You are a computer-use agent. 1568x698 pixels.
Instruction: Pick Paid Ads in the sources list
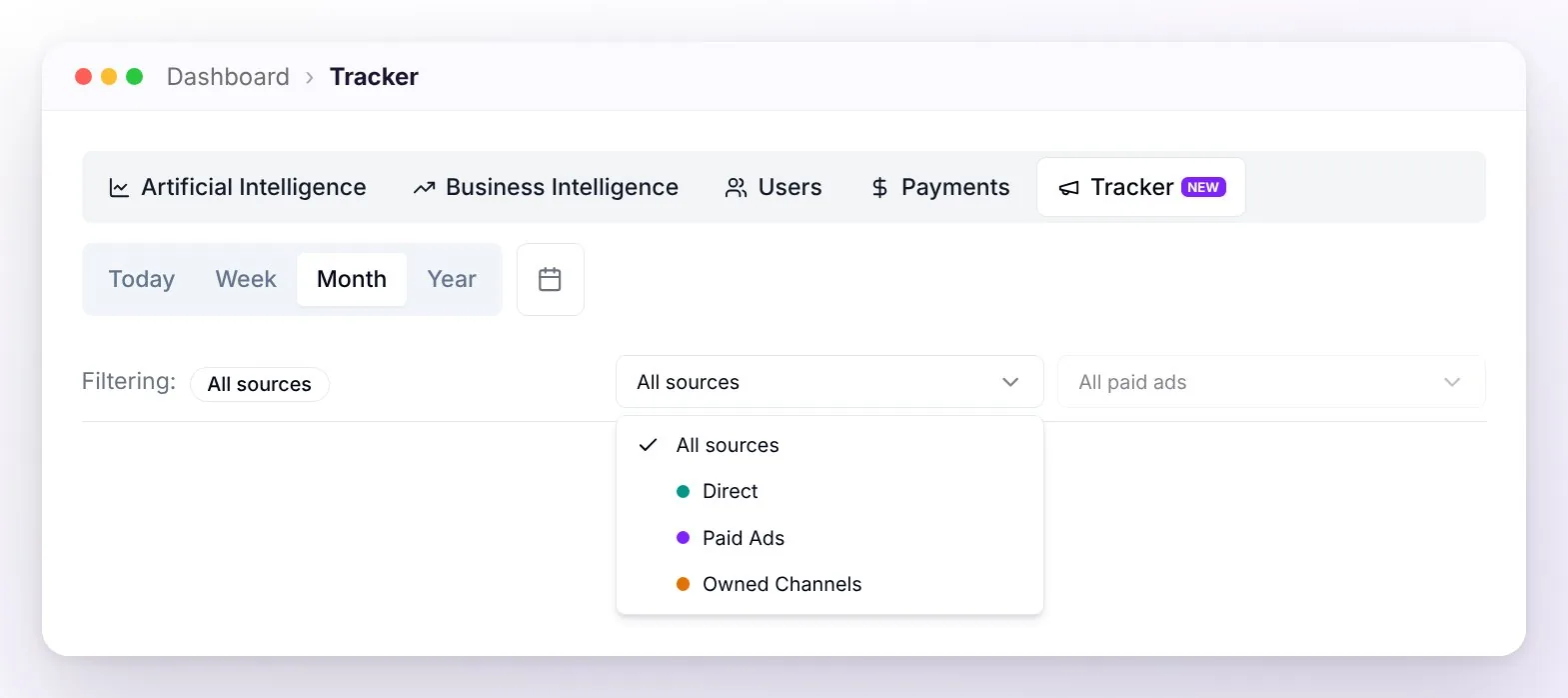point(829,538)
